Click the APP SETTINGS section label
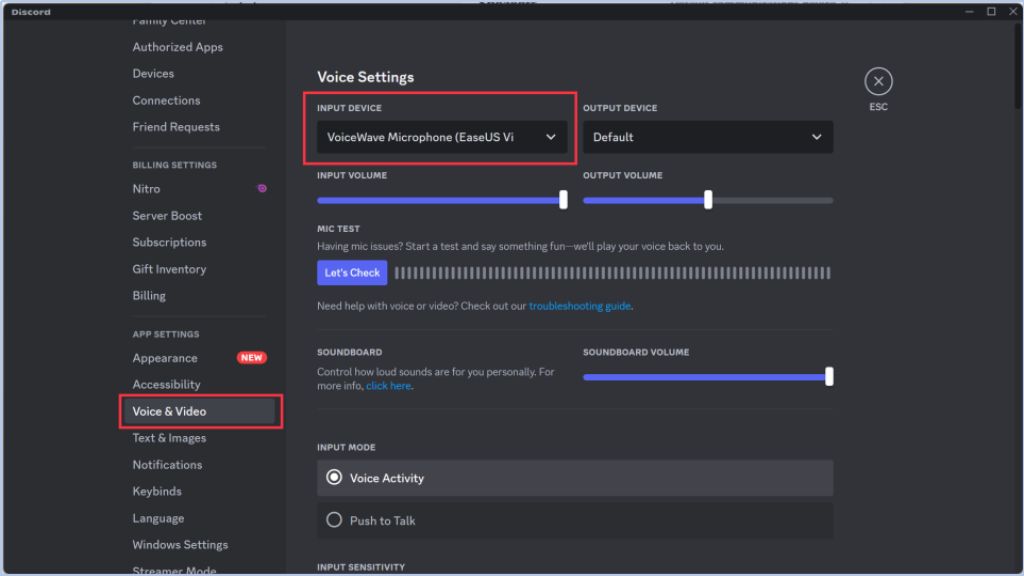 coord(166,334)
